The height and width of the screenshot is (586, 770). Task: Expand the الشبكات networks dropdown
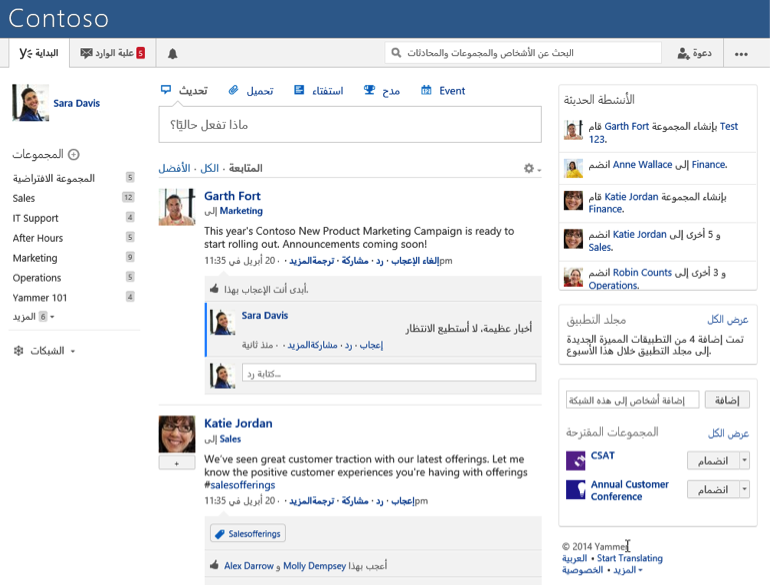pyautogui.click(x=73, y=351)
